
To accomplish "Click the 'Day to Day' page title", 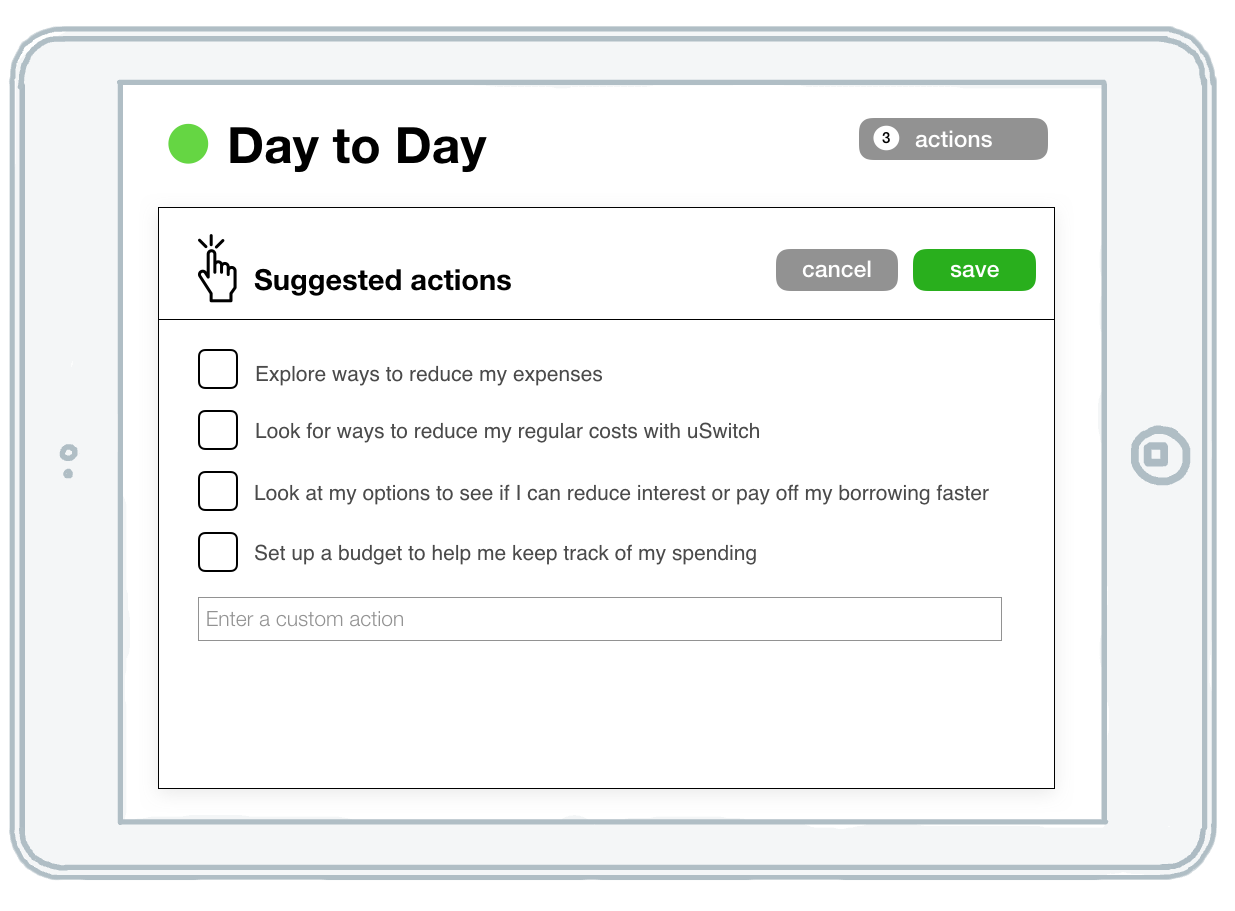I will click(x=357, y=146).
